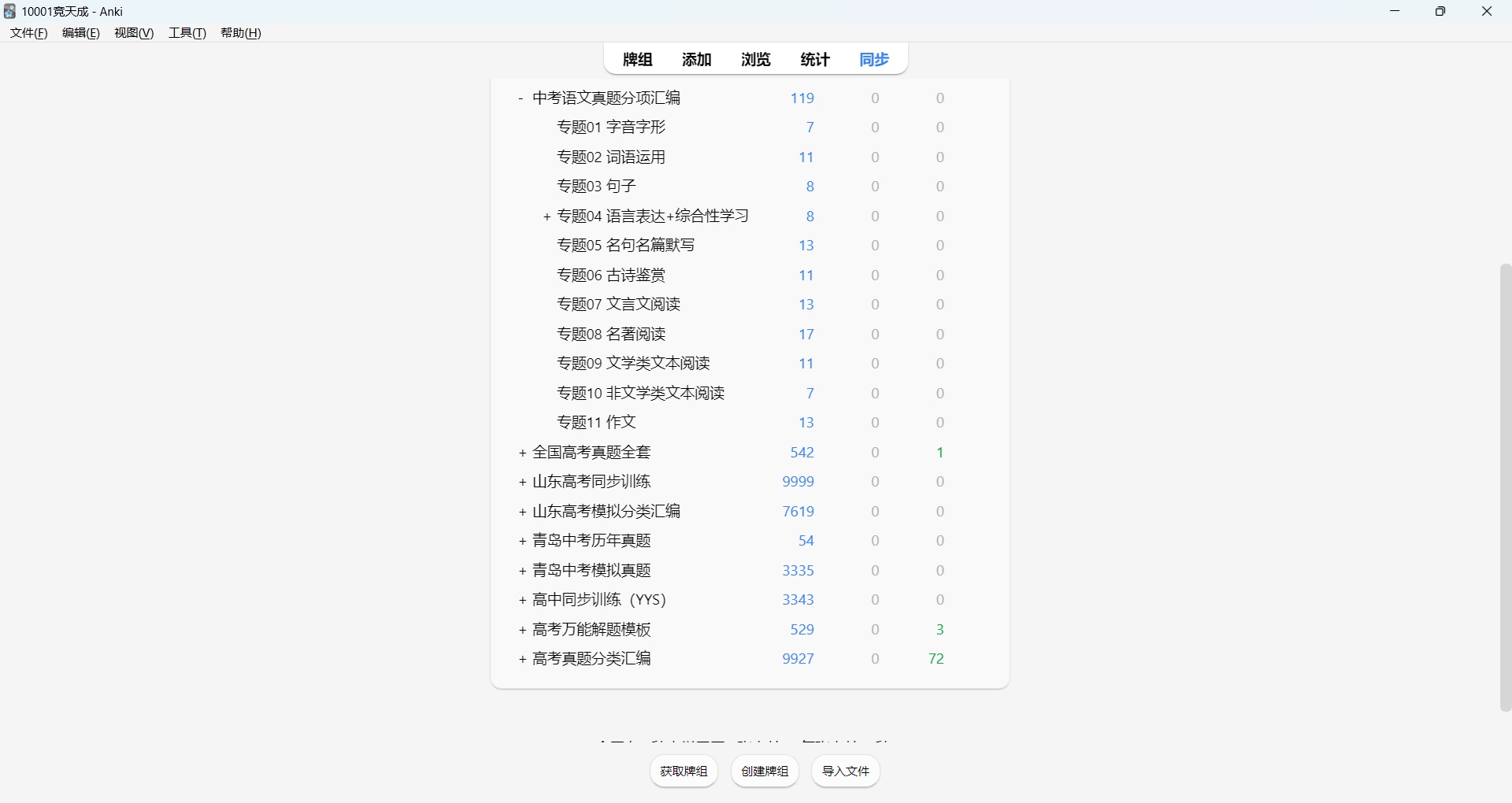
Task: Open subdeck 专题06 古诗鉴赏
Action: (611, 276)
